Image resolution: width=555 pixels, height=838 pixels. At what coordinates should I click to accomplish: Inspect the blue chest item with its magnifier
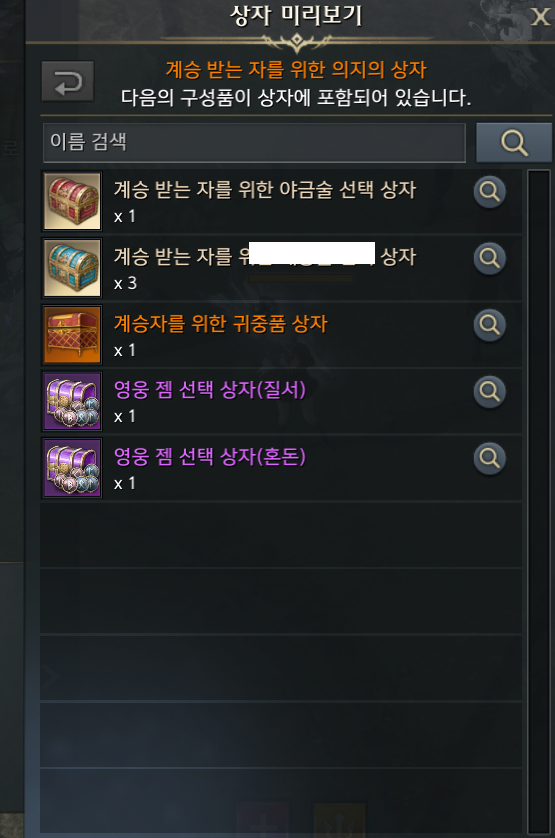489,258
